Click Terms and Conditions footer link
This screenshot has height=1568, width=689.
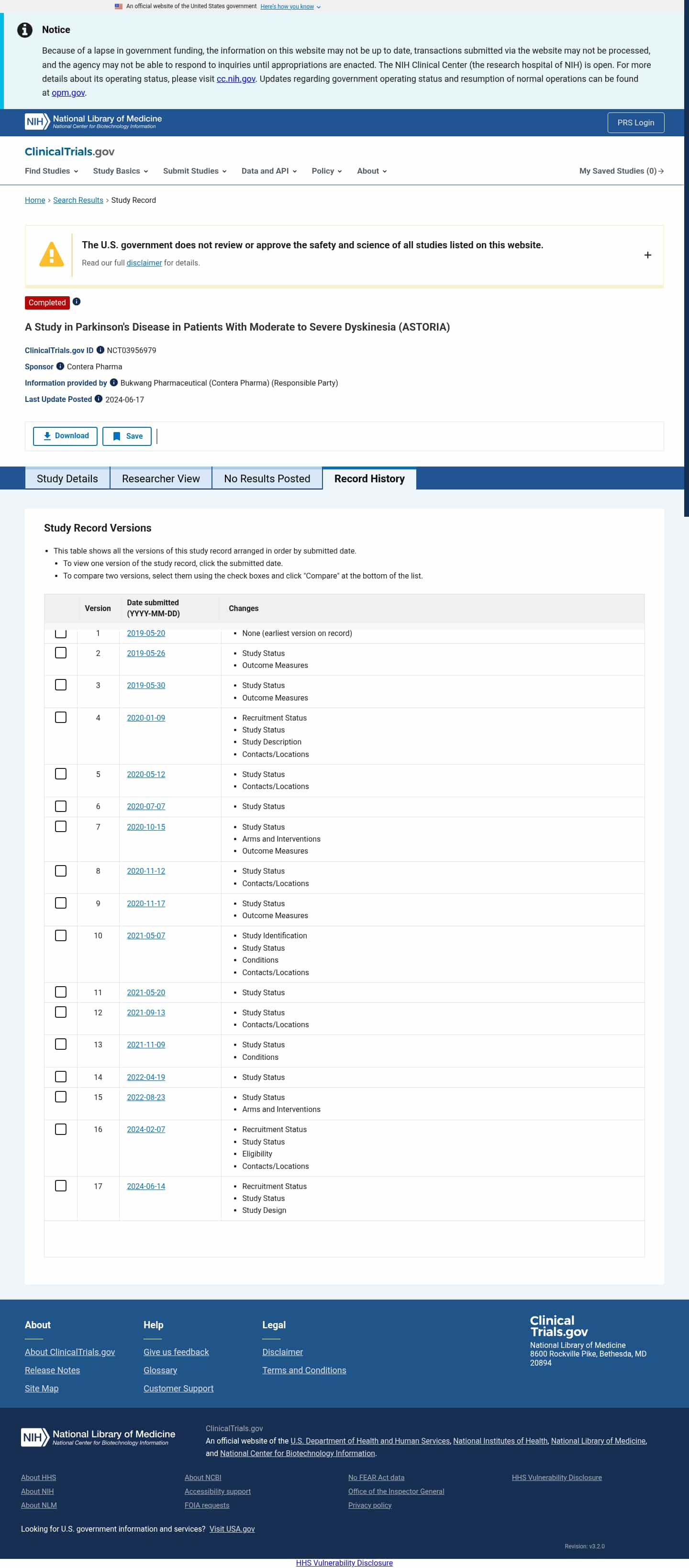[x=304, y=1369]
